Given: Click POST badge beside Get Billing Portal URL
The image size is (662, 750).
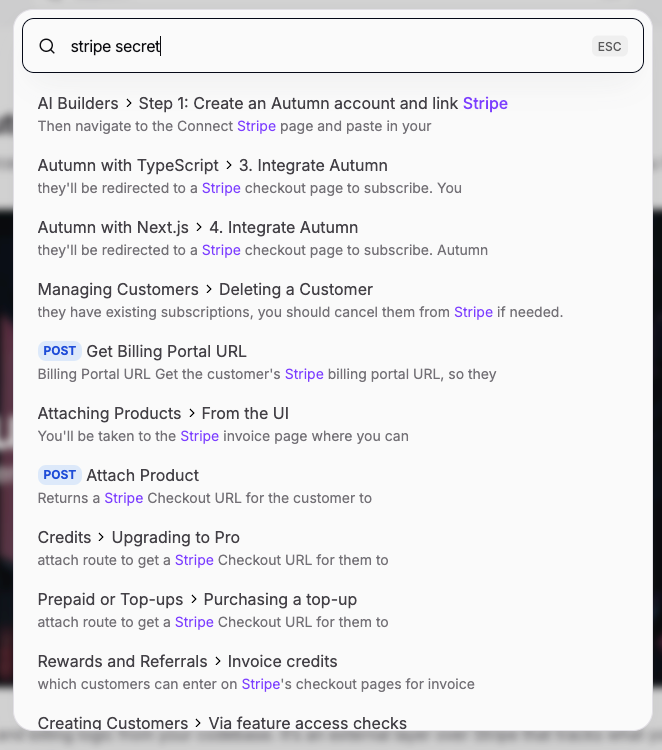Looking at the screenshot, I should (x=60, y=351).
